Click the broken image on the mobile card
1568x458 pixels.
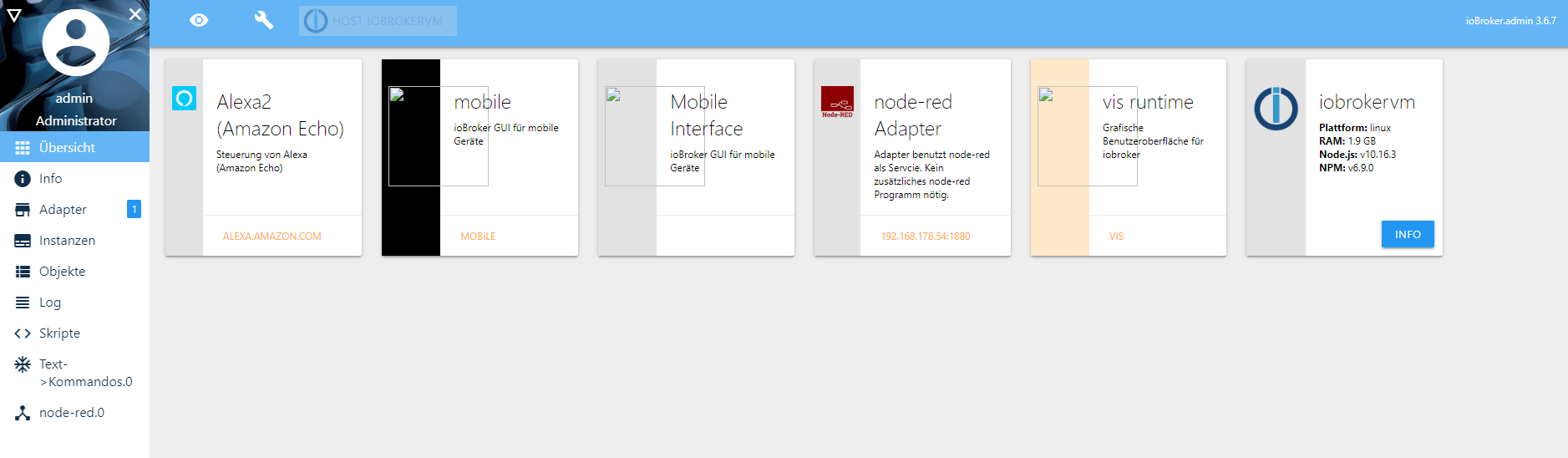tap(438, 136)
